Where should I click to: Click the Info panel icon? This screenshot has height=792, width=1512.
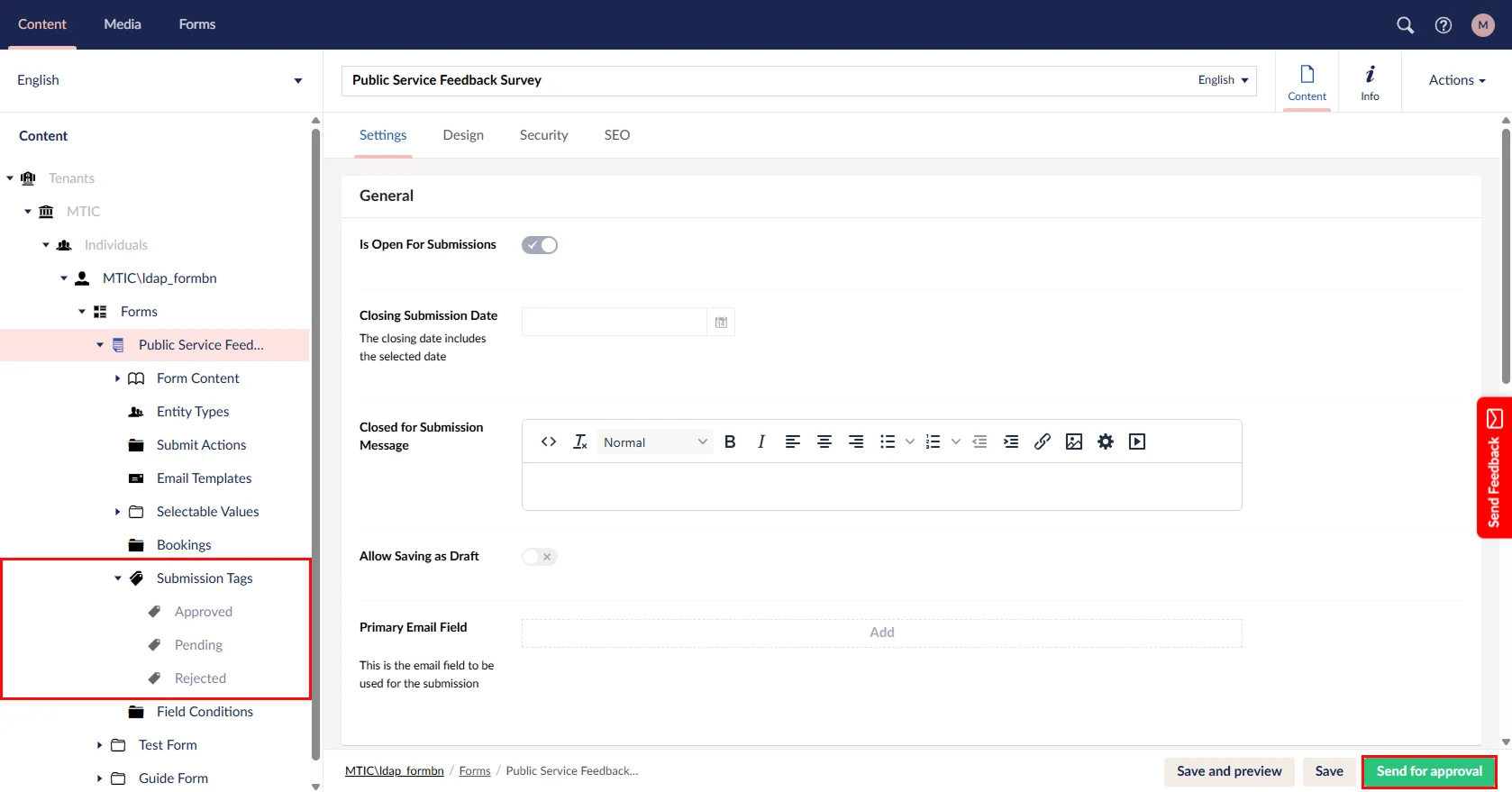1370,81
